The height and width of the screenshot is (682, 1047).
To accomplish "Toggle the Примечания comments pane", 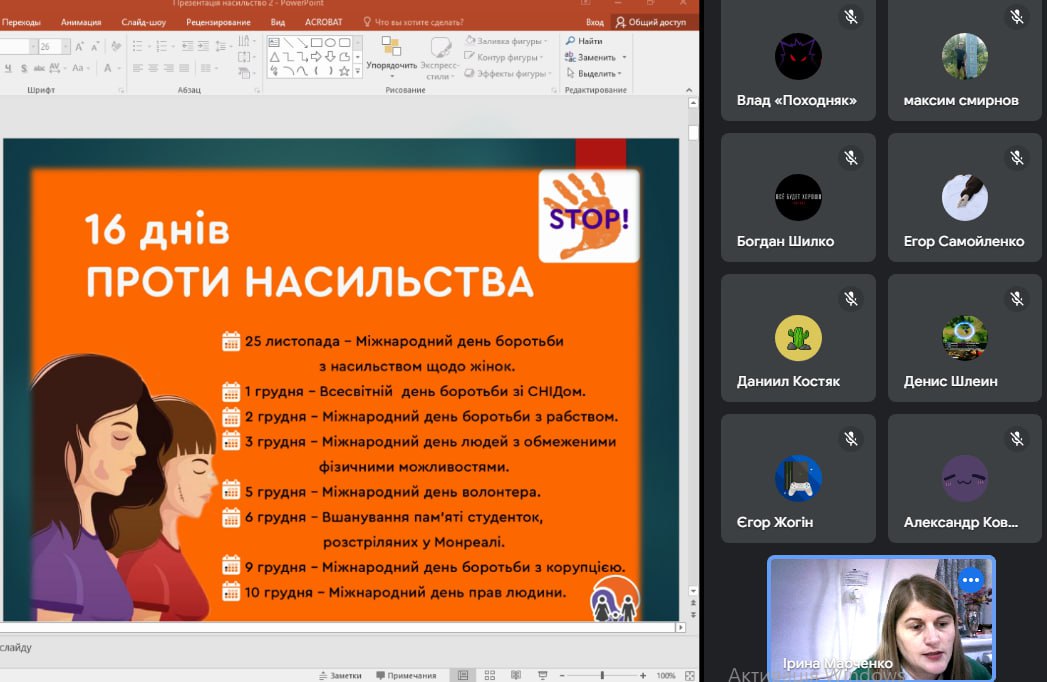I will pos(406,675).
